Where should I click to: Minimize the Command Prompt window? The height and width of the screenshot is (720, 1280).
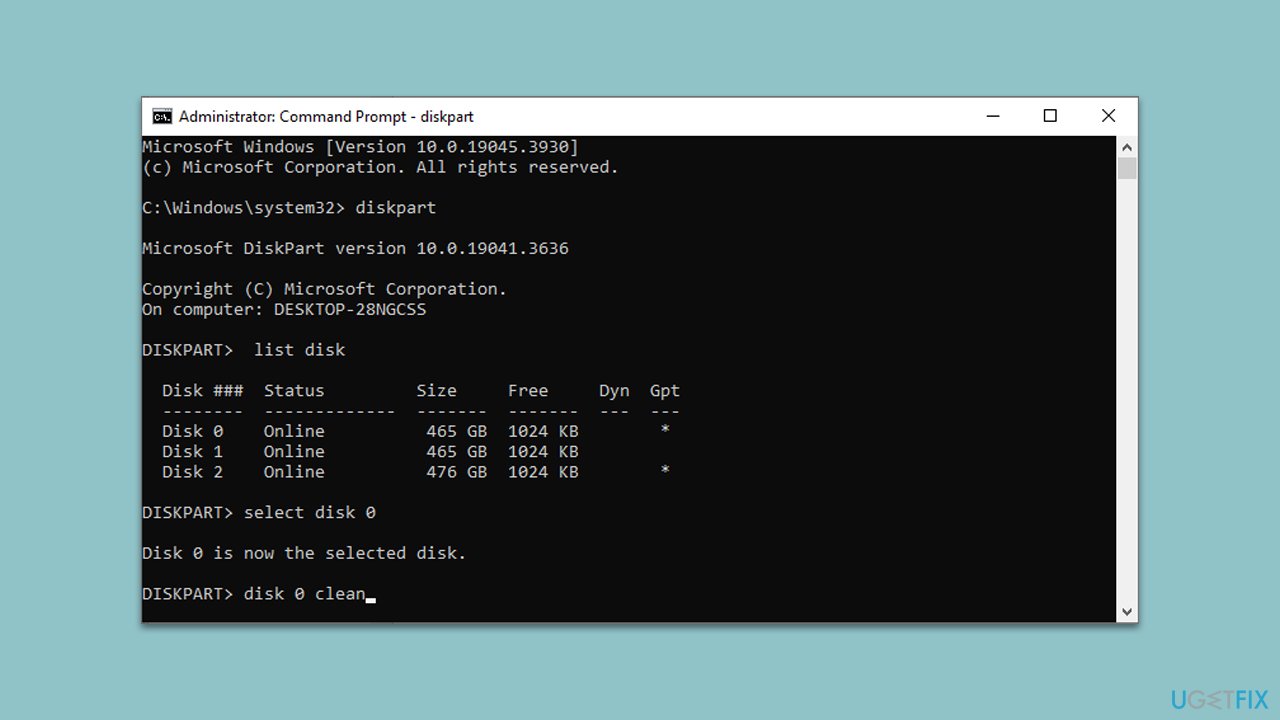(992, 116)
